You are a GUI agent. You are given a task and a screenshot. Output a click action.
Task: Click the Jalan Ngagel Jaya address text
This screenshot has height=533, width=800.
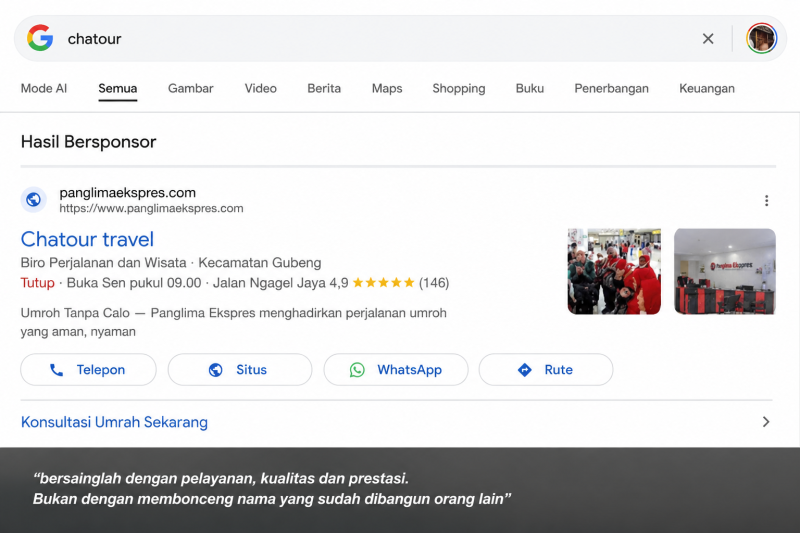pos(269,283)
